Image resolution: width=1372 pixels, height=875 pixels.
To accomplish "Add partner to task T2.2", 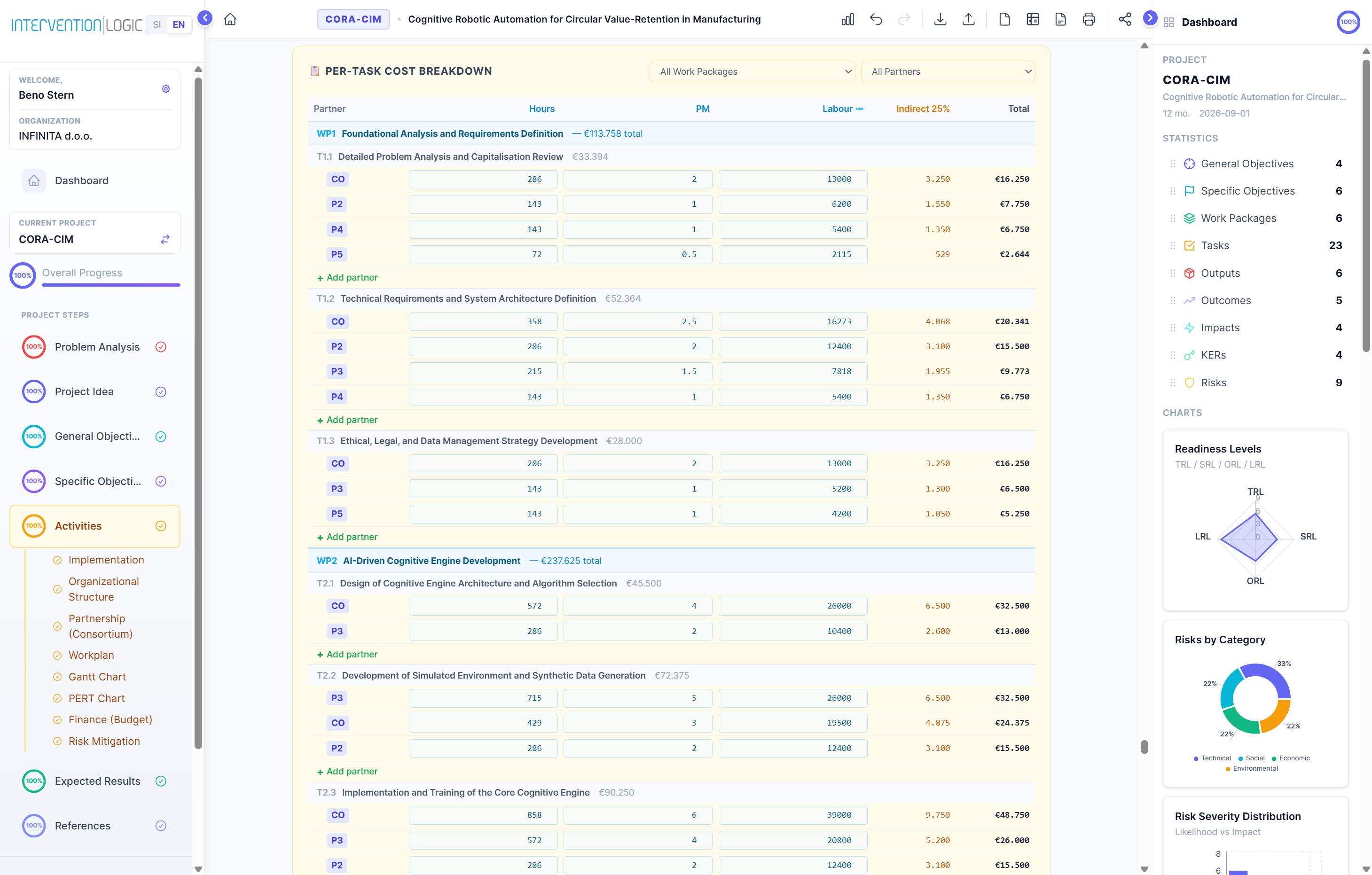I will [347, 771].
